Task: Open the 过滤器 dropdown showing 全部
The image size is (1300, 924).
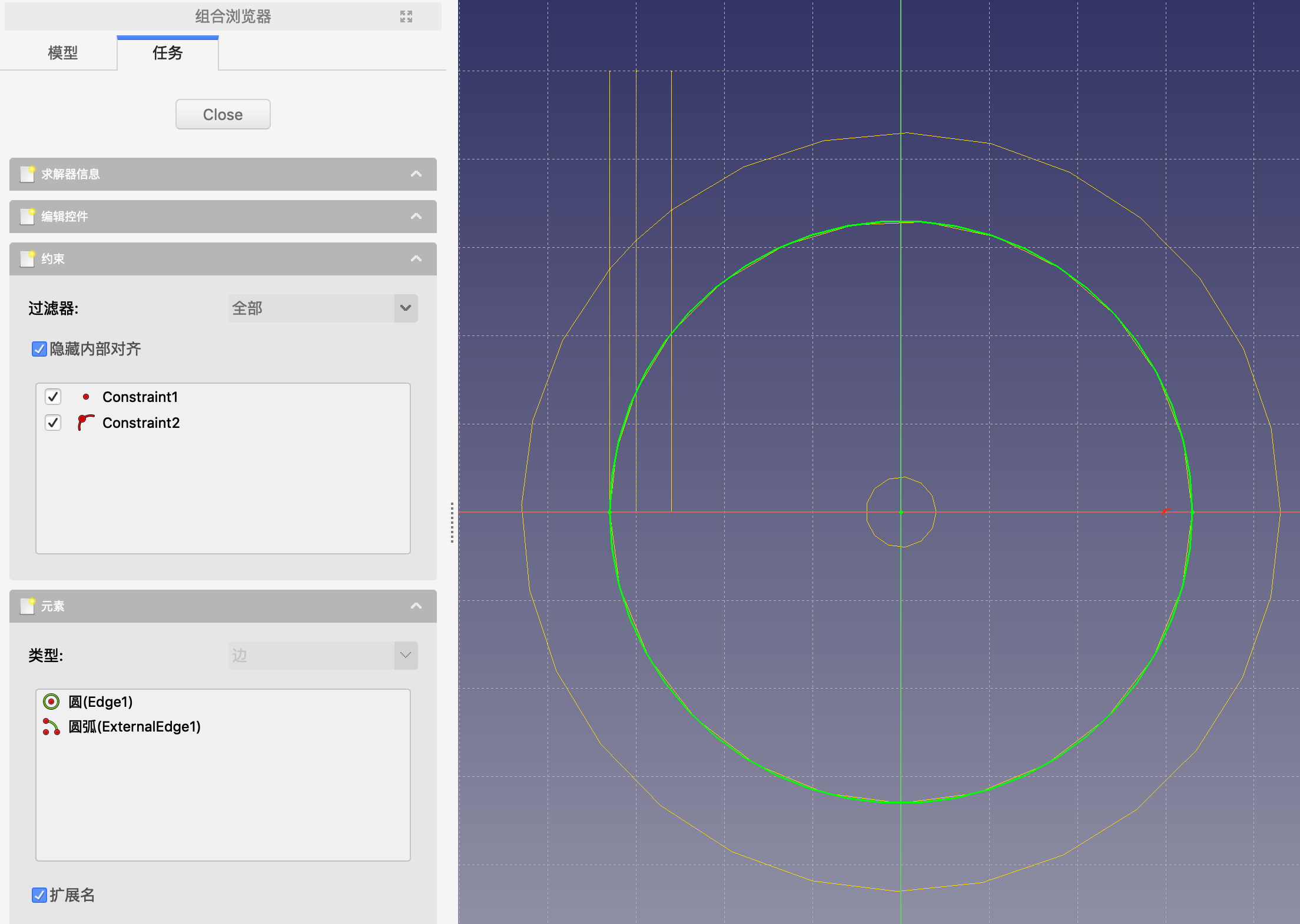Action: pos(323,308)
